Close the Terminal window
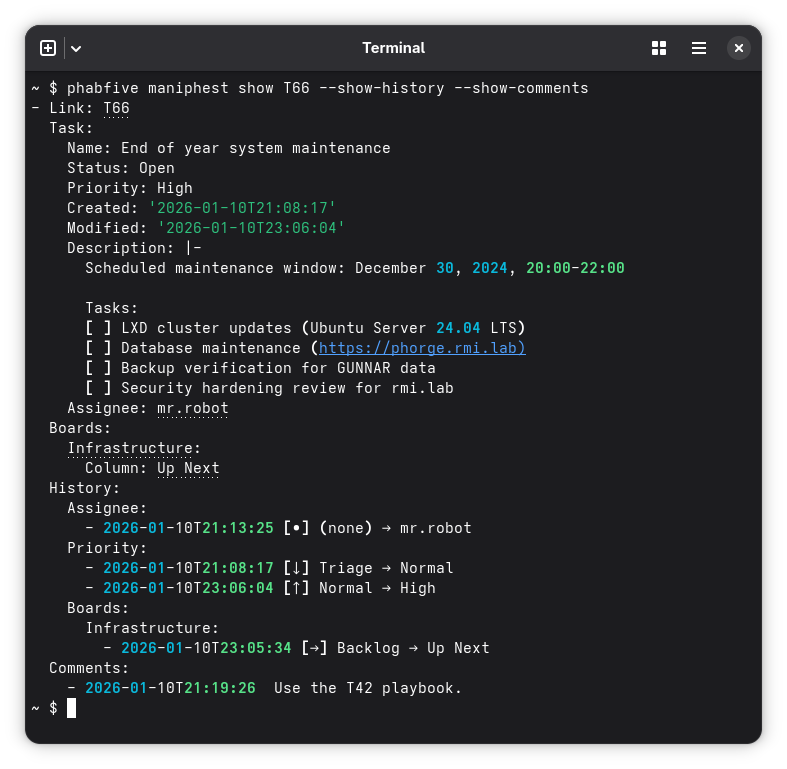 (739, 48)
